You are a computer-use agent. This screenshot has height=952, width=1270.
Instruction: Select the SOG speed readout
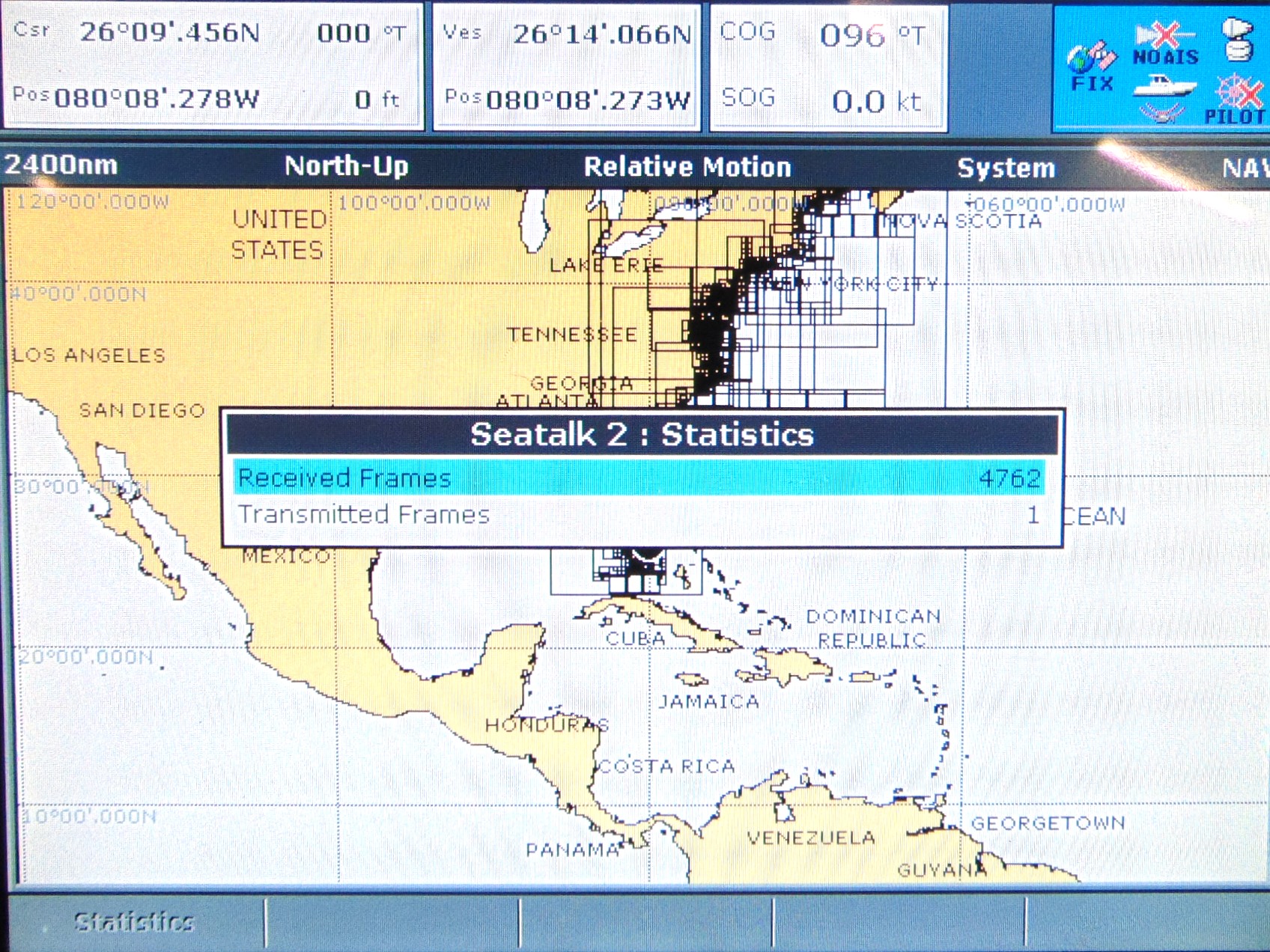[827, 100]
